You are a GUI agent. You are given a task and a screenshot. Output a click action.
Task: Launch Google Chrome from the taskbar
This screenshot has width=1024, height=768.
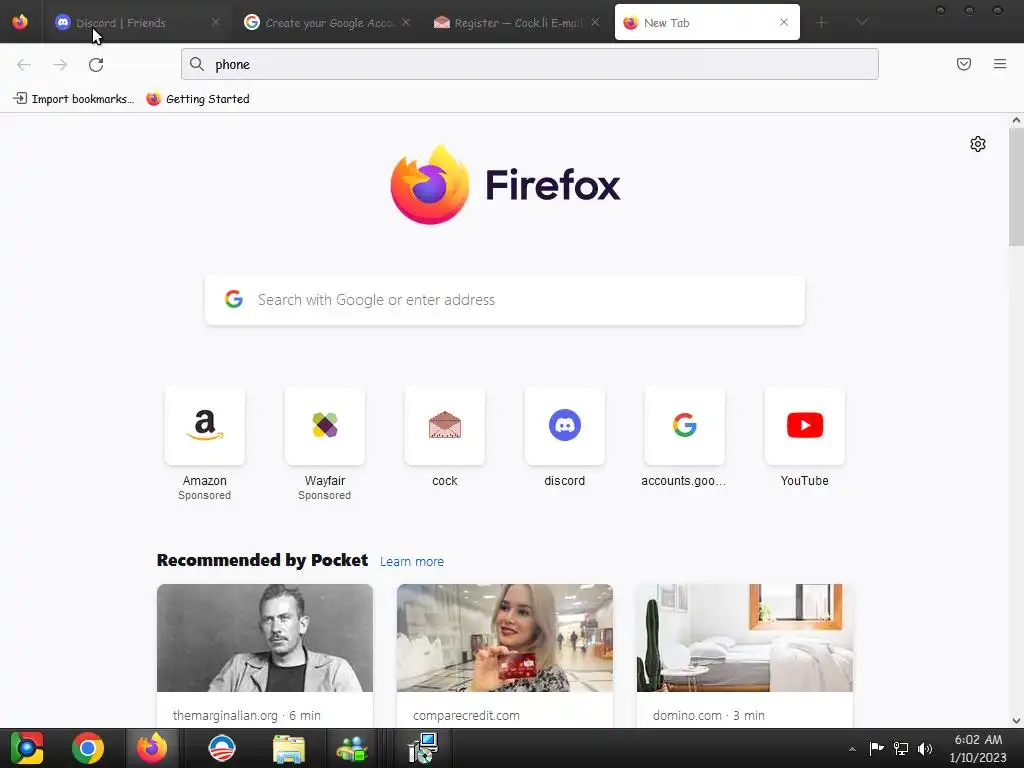point(88,748)
